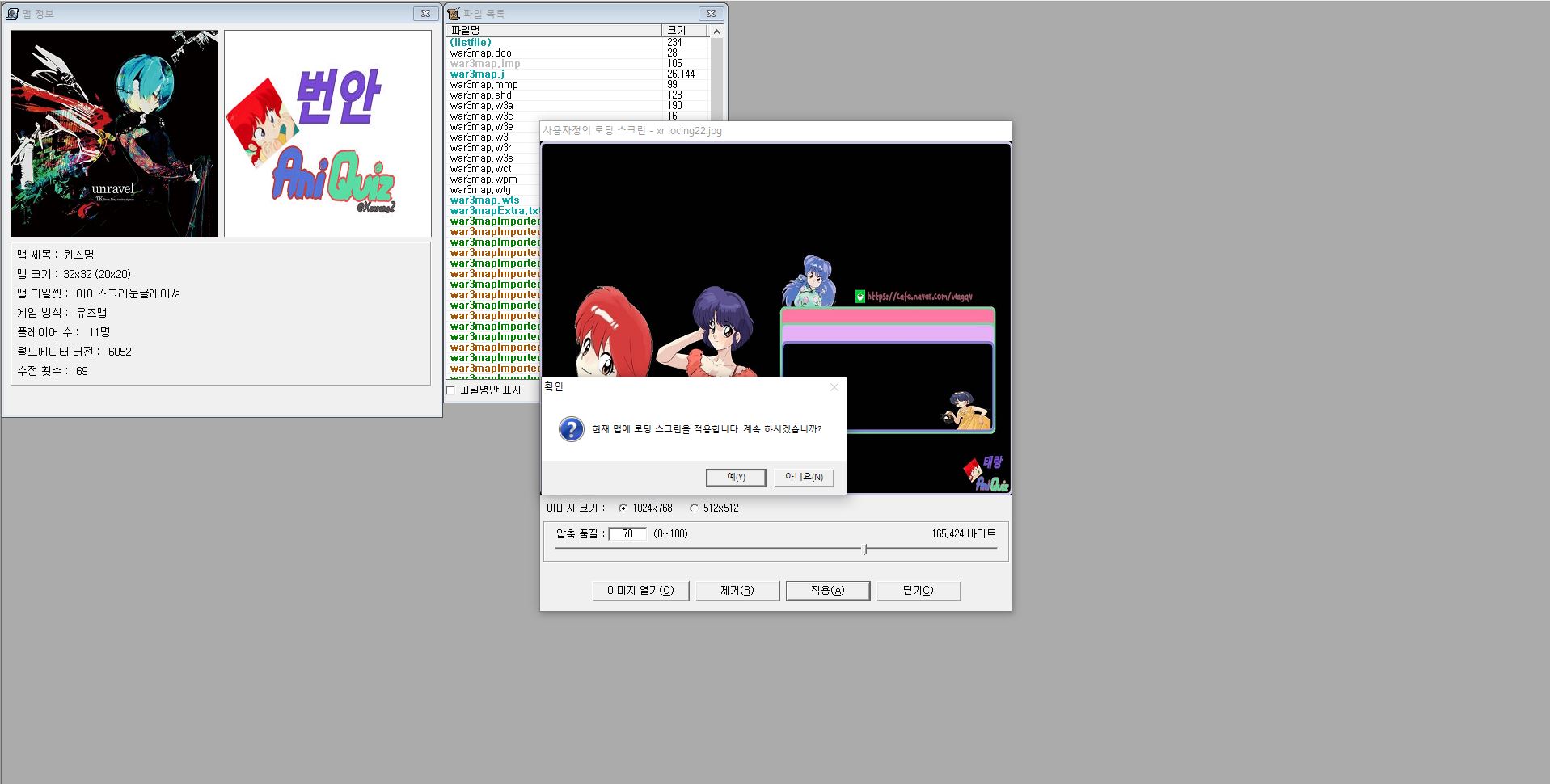
Task: Click the size value 26,144 cell
Action: [x=681, y=74]
